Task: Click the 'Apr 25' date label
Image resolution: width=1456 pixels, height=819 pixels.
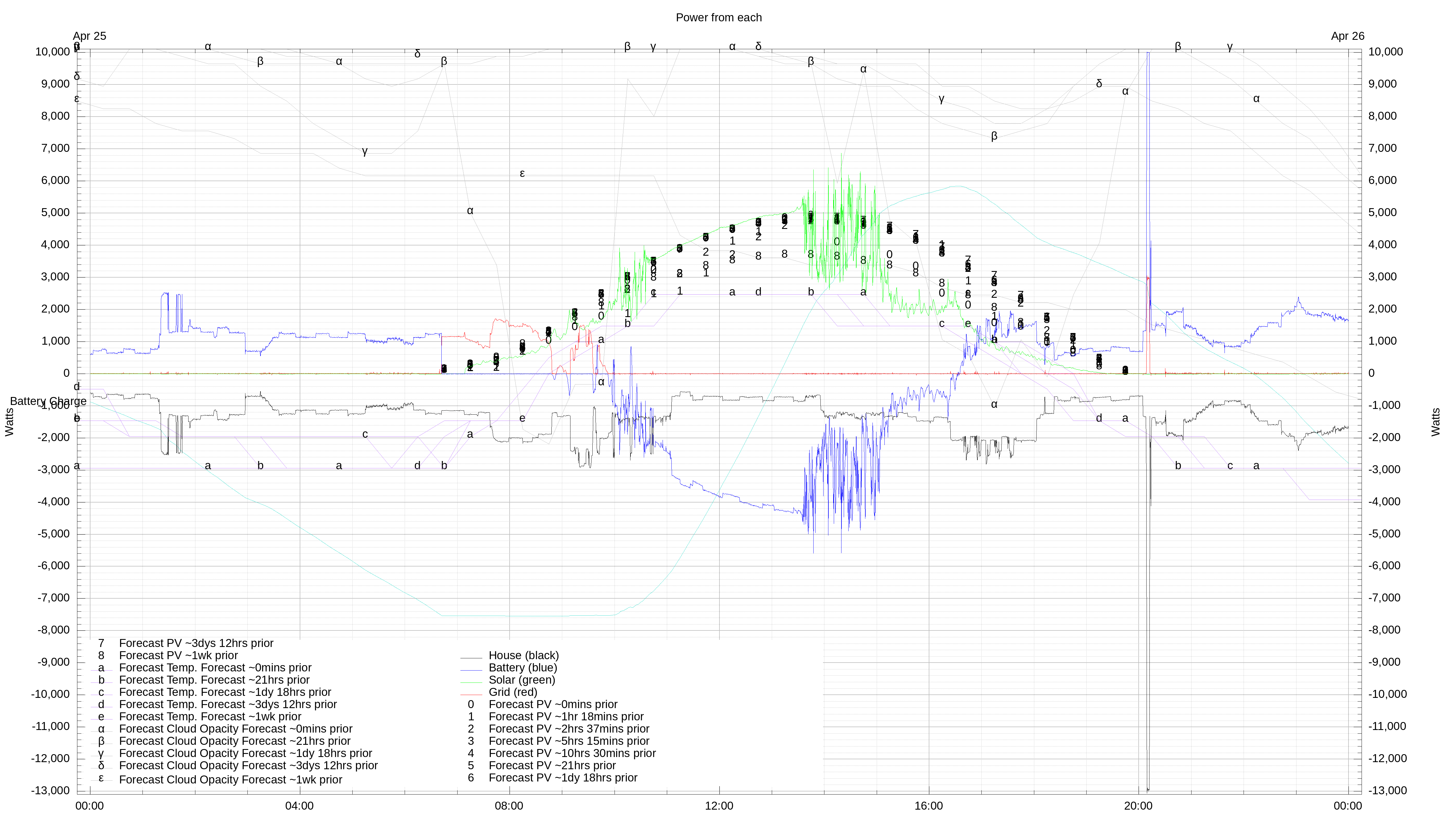Action: 89,36
